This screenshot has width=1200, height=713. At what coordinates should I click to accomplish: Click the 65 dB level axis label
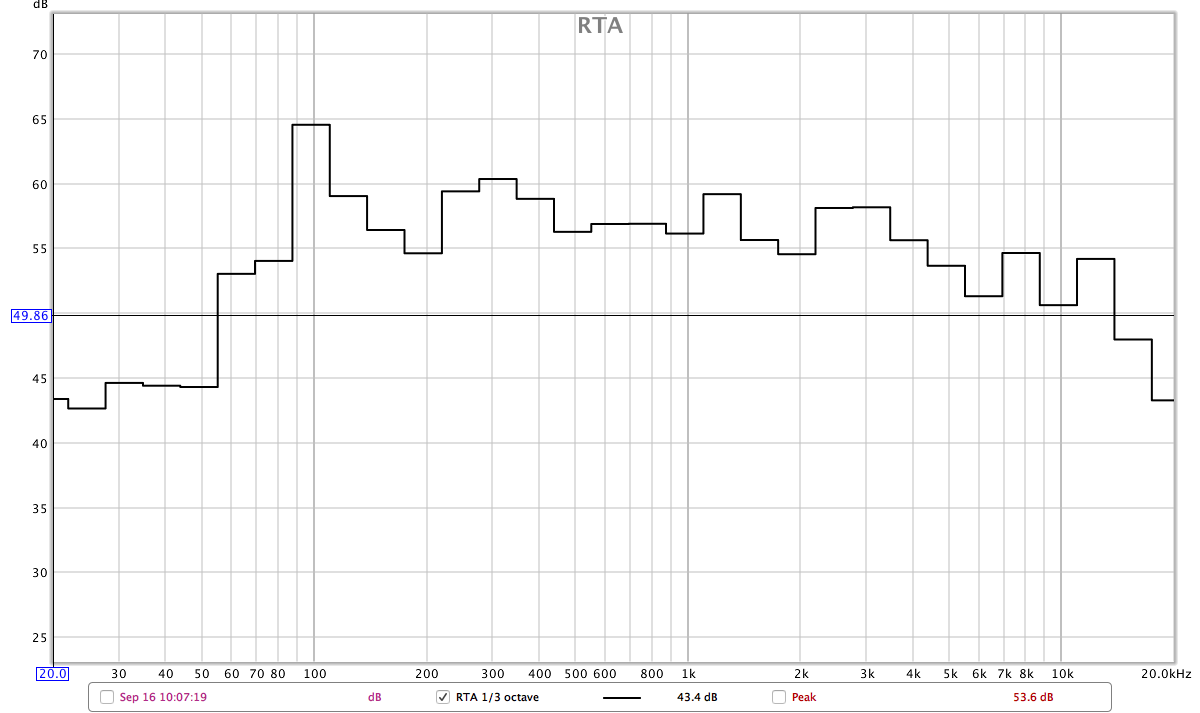[x=40, y=120]
